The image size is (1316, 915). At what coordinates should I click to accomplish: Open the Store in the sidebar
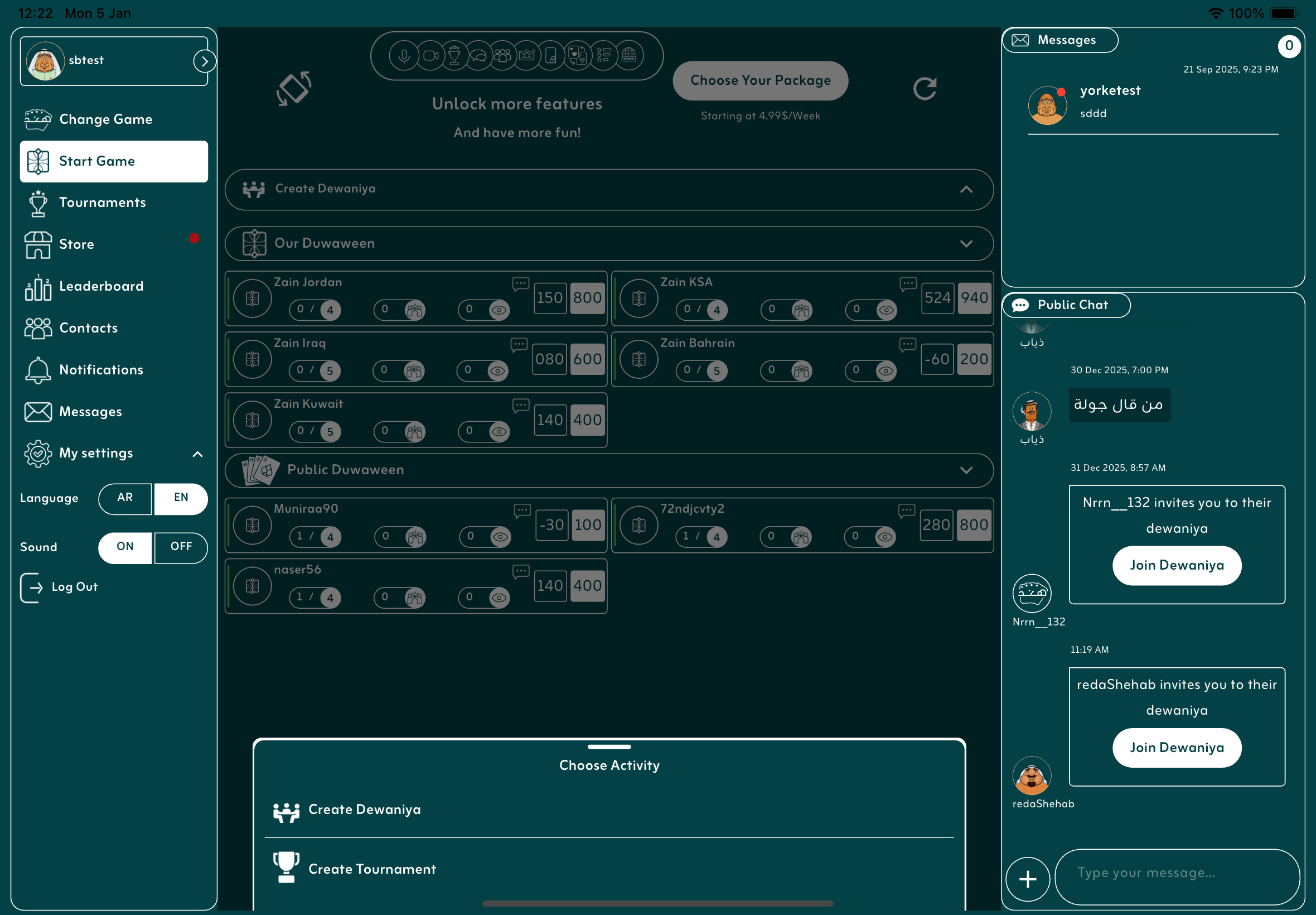76,244
